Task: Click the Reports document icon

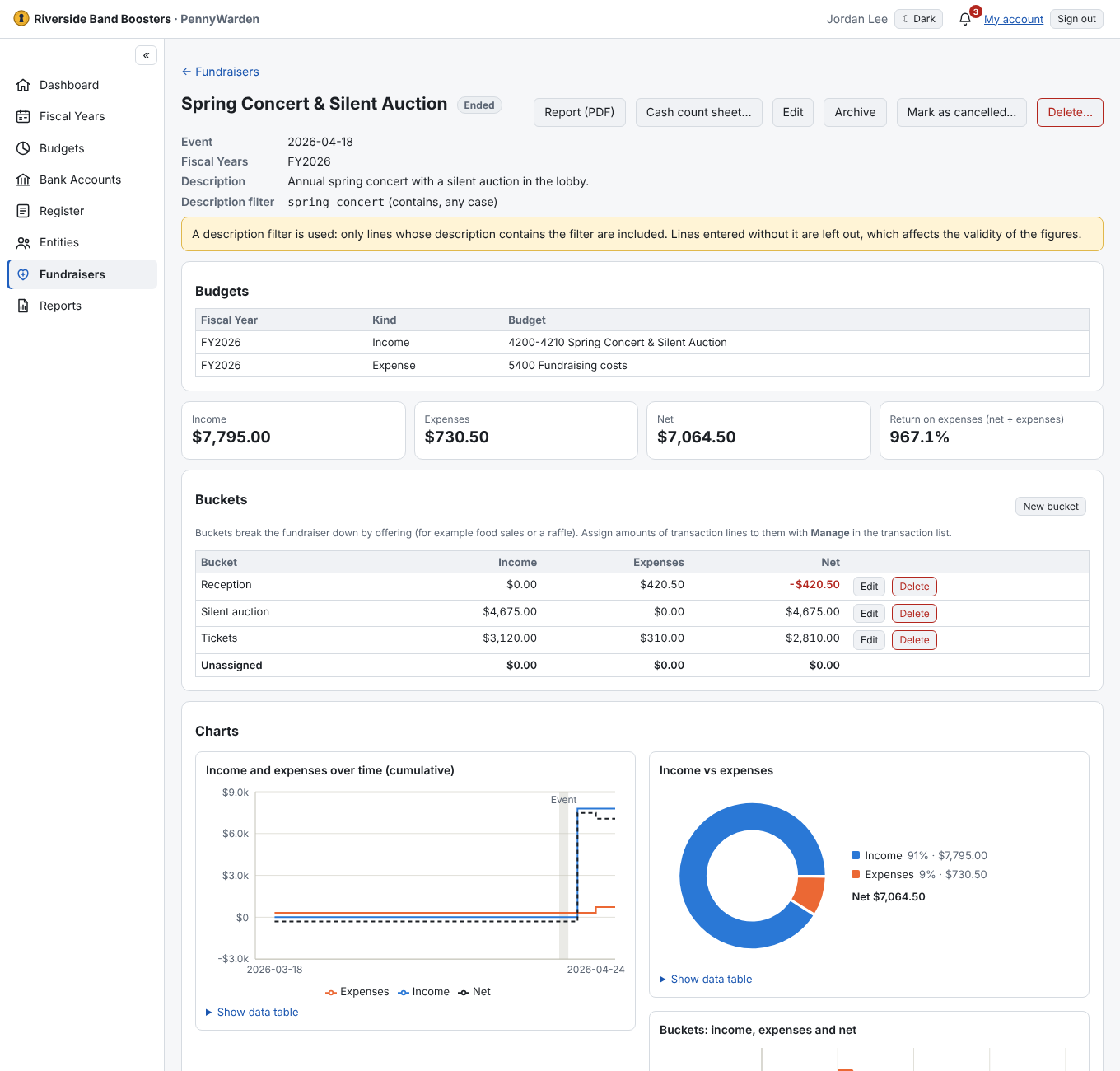Action: pos(23,306)
